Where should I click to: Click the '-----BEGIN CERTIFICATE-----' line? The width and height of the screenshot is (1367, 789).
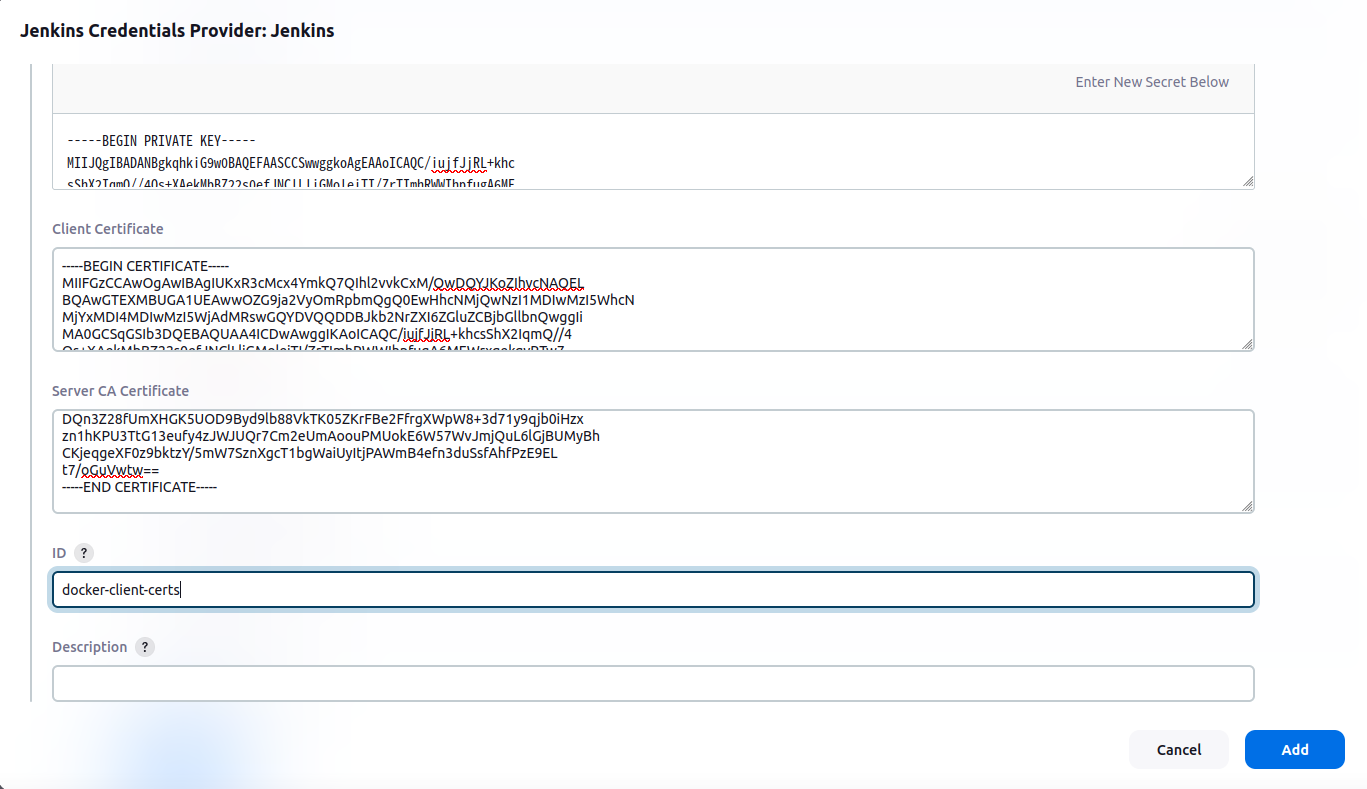pyautogui.click(x=146, y=266)
